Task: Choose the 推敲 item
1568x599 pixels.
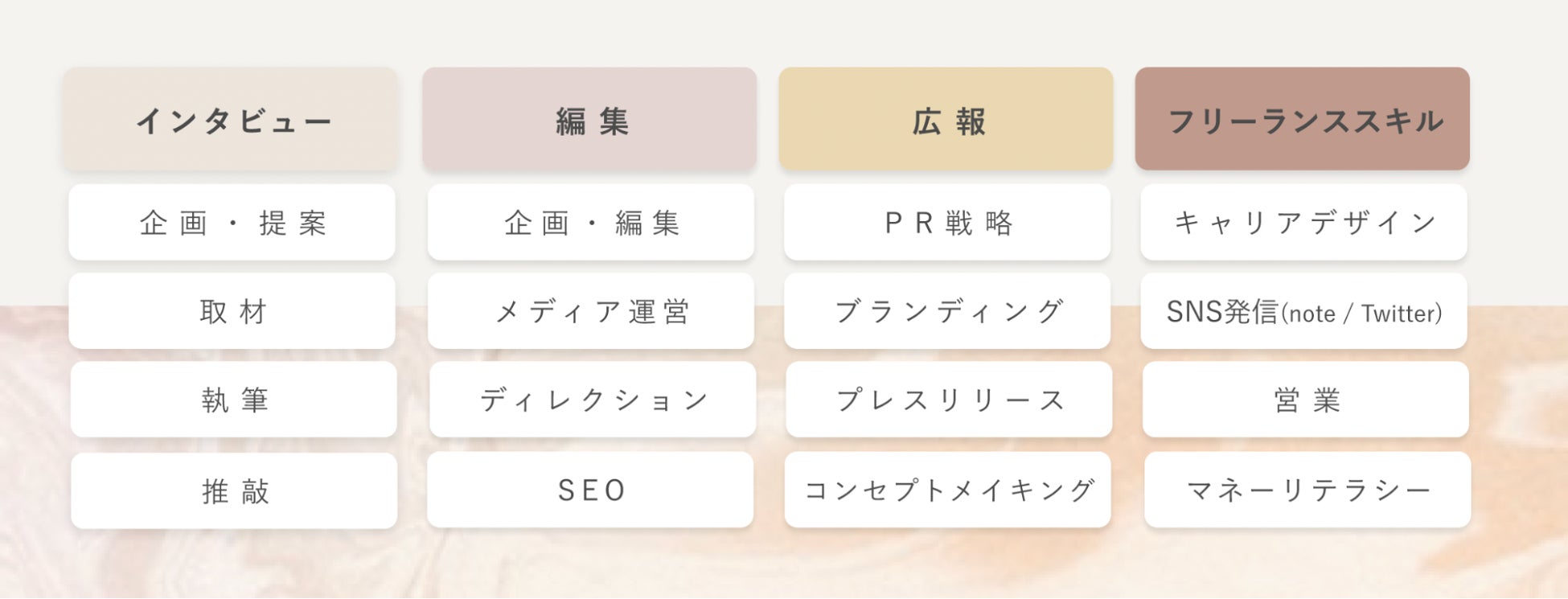Action: (x=234, y=490)
